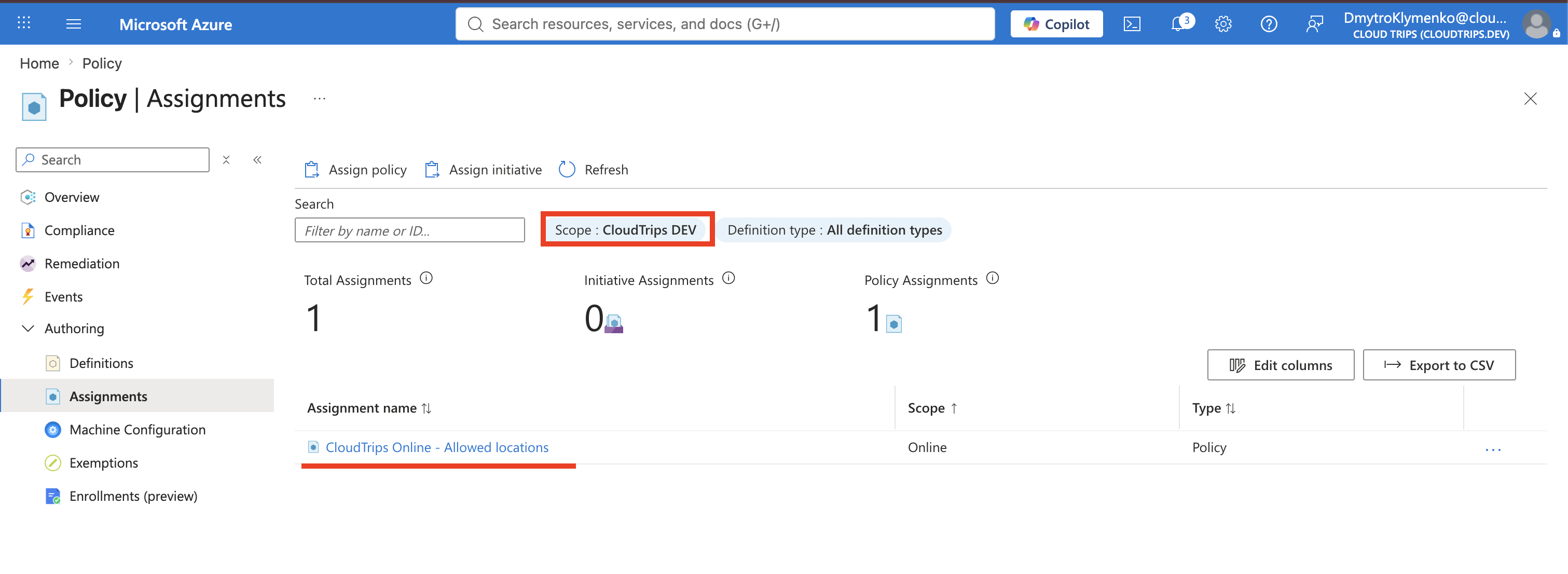Launch Copilot from top bar
Screen dimensions: 1568x574
point(1056,24)
